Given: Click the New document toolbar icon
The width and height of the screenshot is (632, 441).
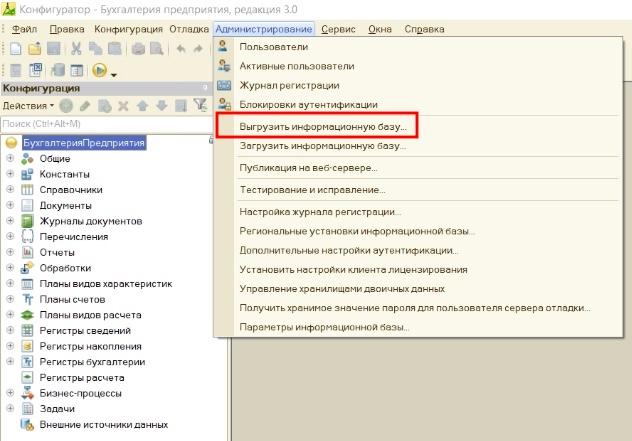Looking at the screenshot, I should click(x=15, y=49).
